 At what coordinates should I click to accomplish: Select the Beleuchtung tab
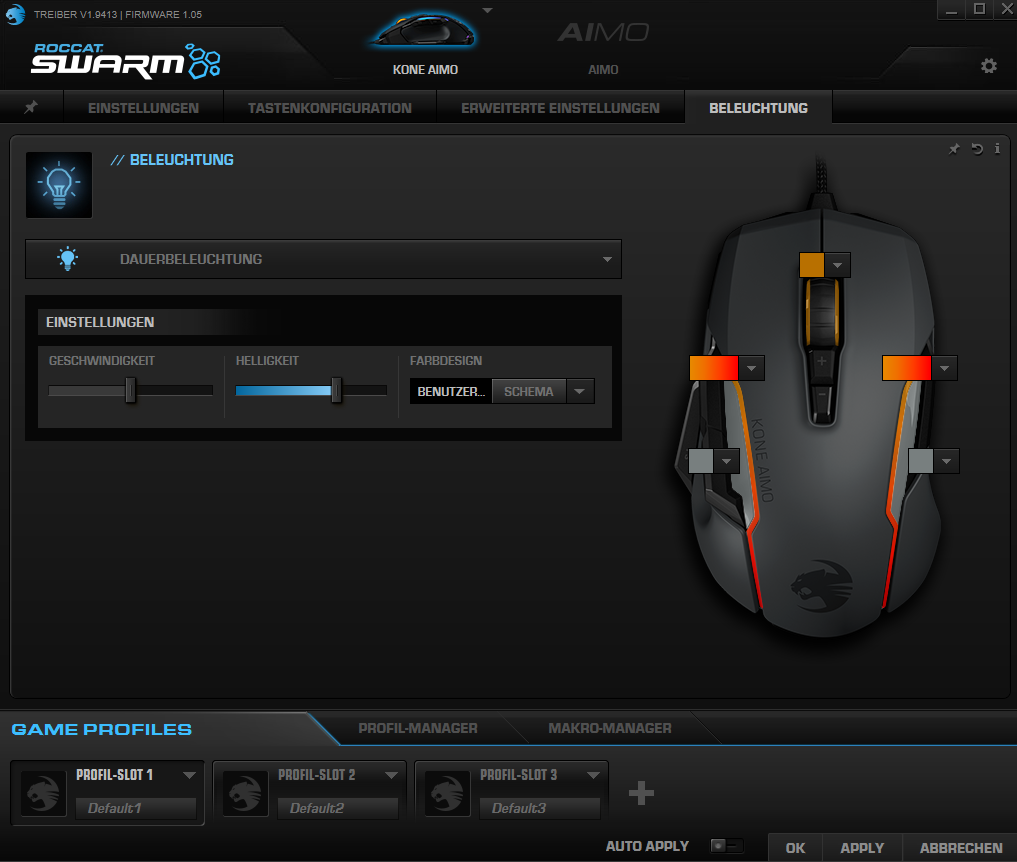tap(758, 108)
